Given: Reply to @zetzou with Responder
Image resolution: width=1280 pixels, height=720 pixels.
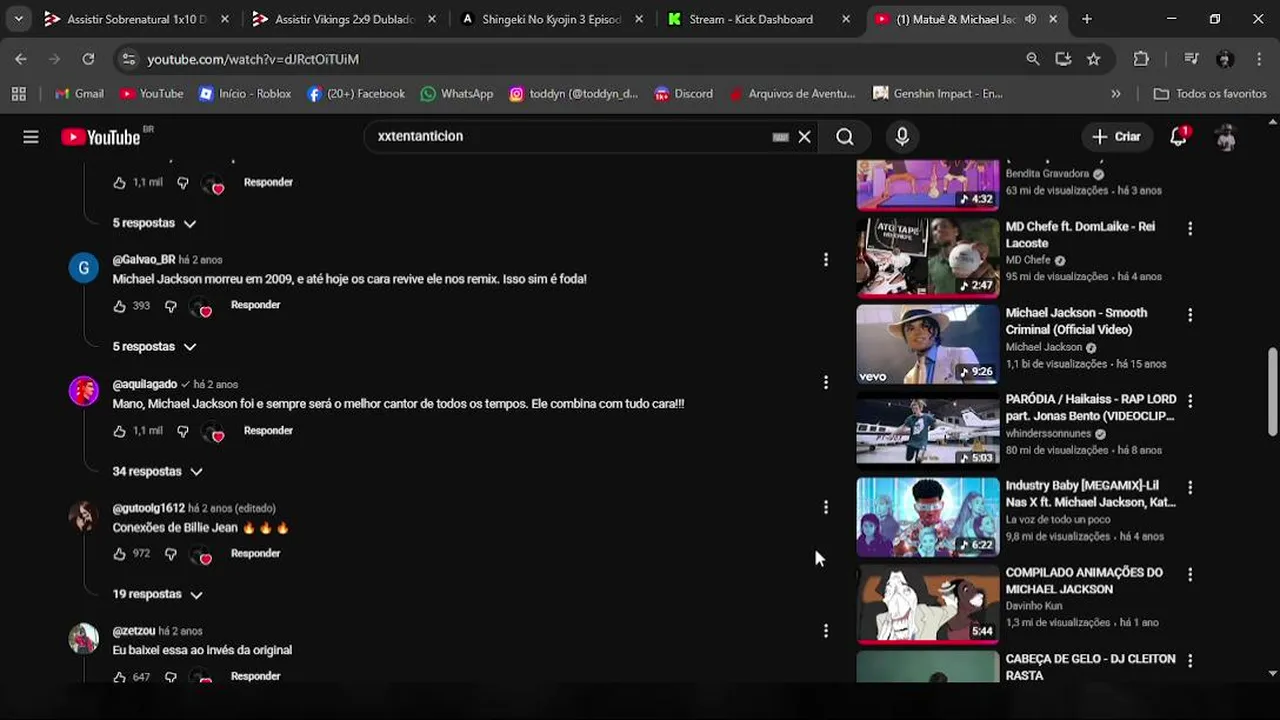Looking at the screenshot, I should 256,677.
